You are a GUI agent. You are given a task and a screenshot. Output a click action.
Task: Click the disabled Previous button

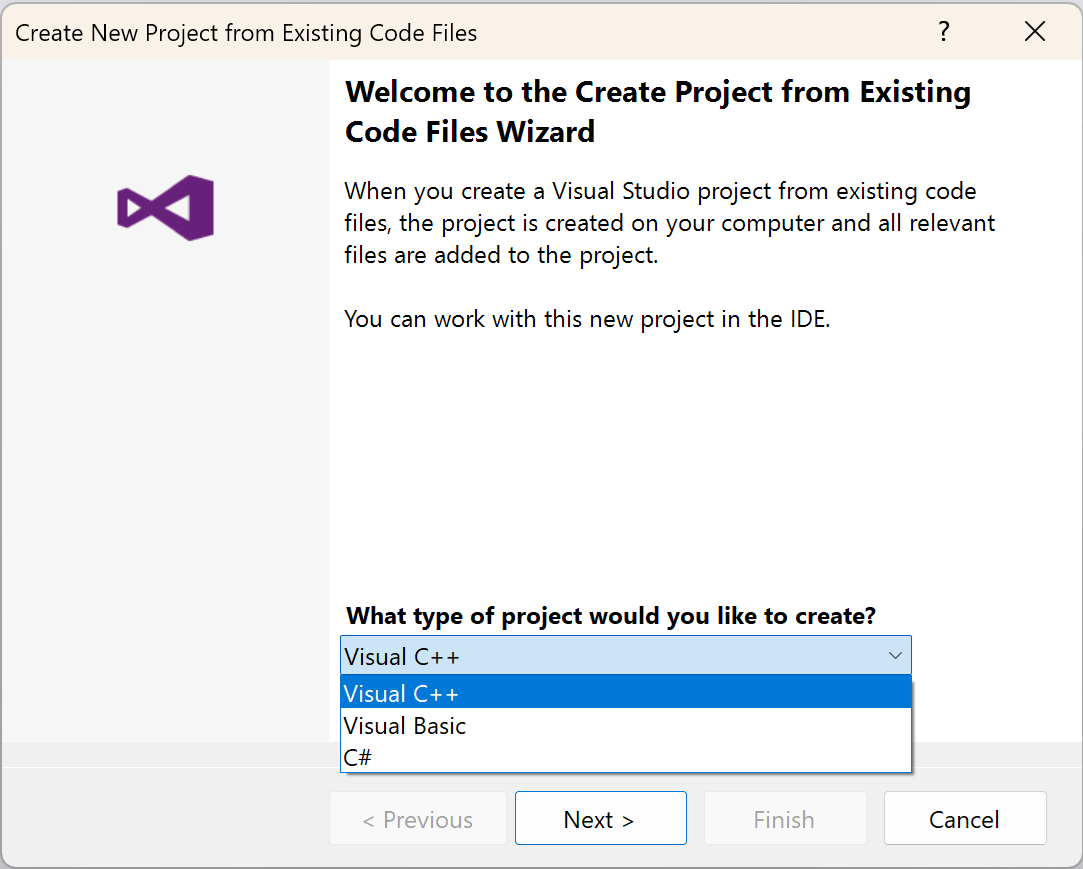[417, 818]
